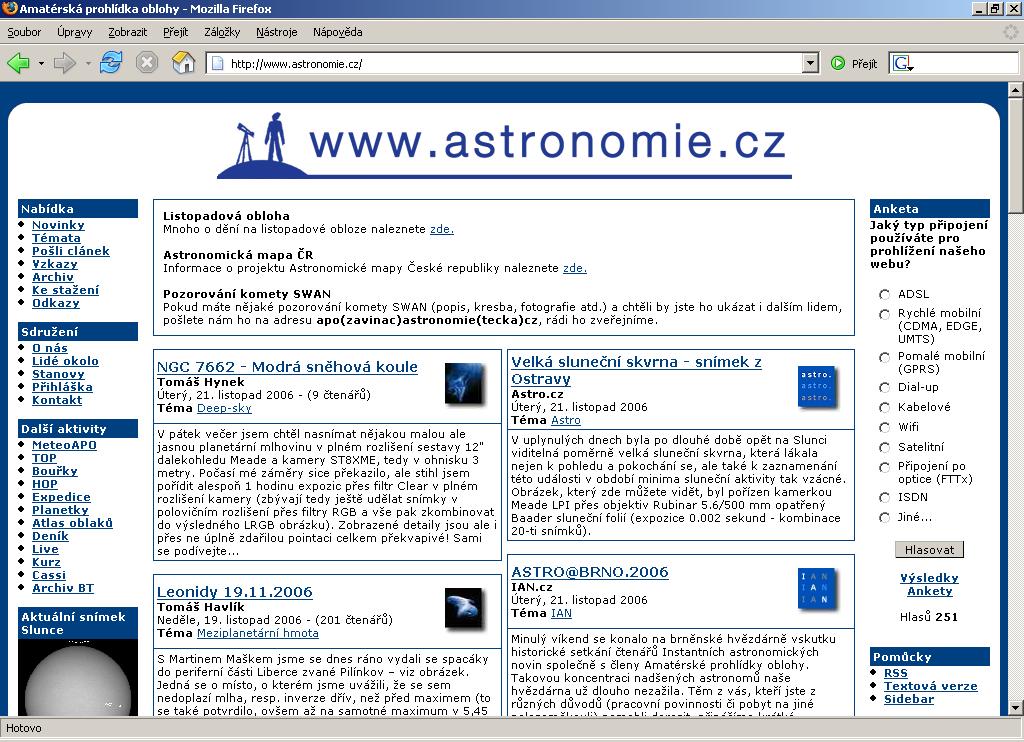This screenshot has height=742, width=1024.
Task: Click the scrollbar down arrow
Action: [1016, 708]
